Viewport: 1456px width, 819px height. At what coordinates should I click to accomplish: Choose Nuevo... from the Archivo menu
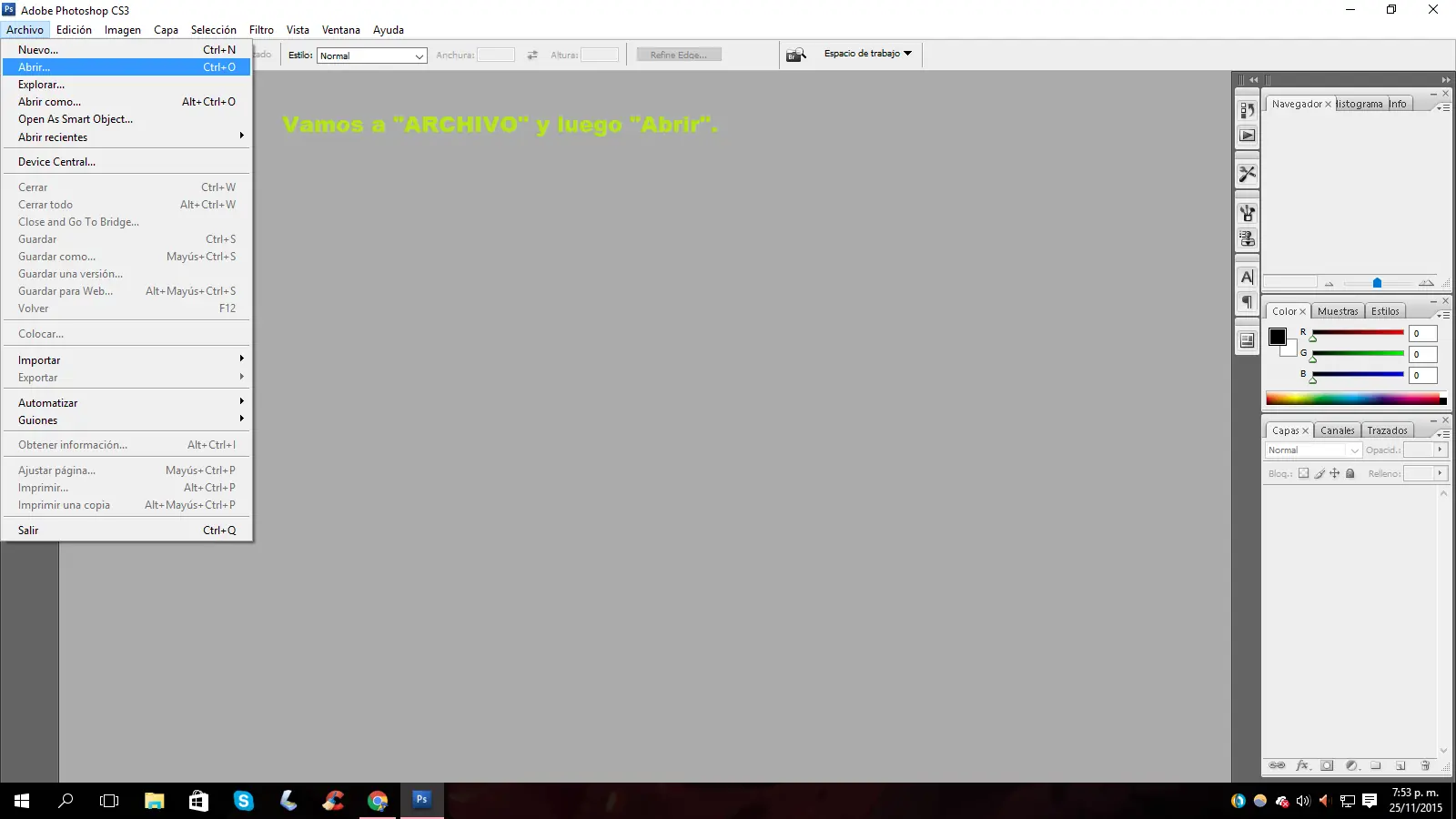[126, 50]
